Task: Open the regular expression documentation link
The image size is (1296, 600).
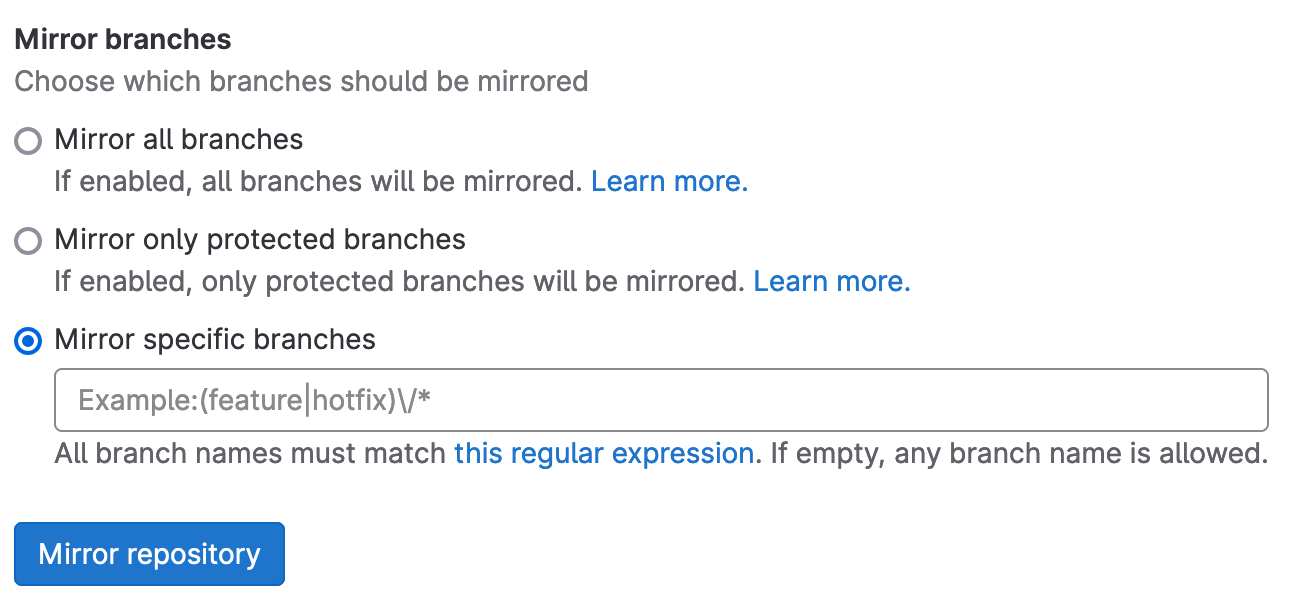Action: coord(604,453)
